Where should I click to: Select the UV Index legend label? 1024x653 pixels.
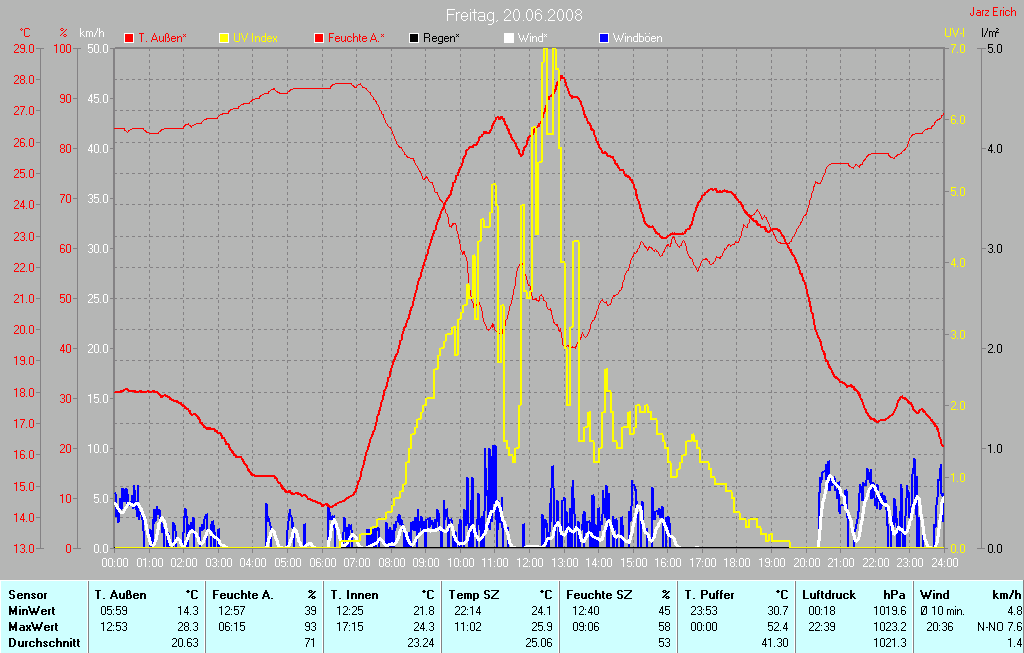coord(255,38)
